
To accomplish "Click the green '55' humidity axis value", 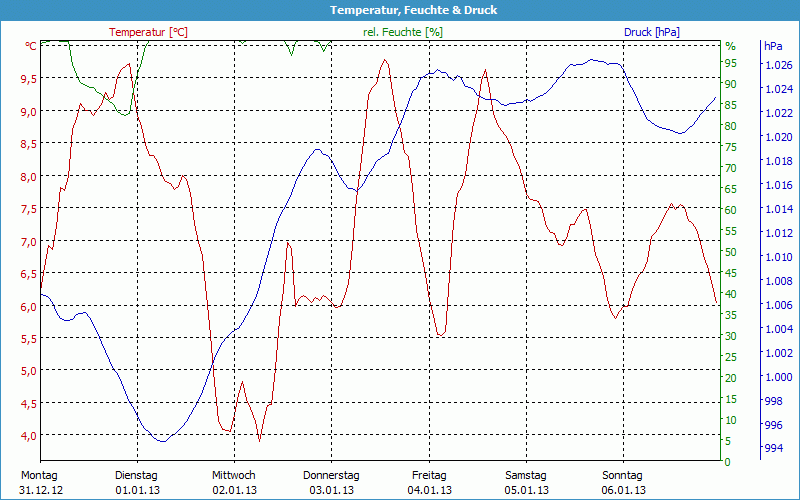I will pyautogui.click(x=731, y=231).
